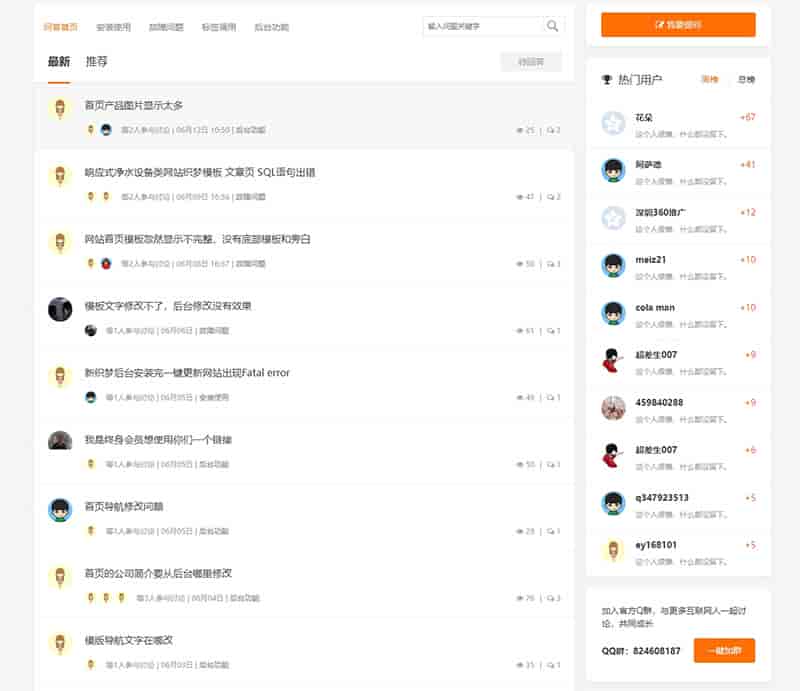Open author avatar of the SQL语句出错 post
The image size is (800, 691).
click(x=60, y=176)
